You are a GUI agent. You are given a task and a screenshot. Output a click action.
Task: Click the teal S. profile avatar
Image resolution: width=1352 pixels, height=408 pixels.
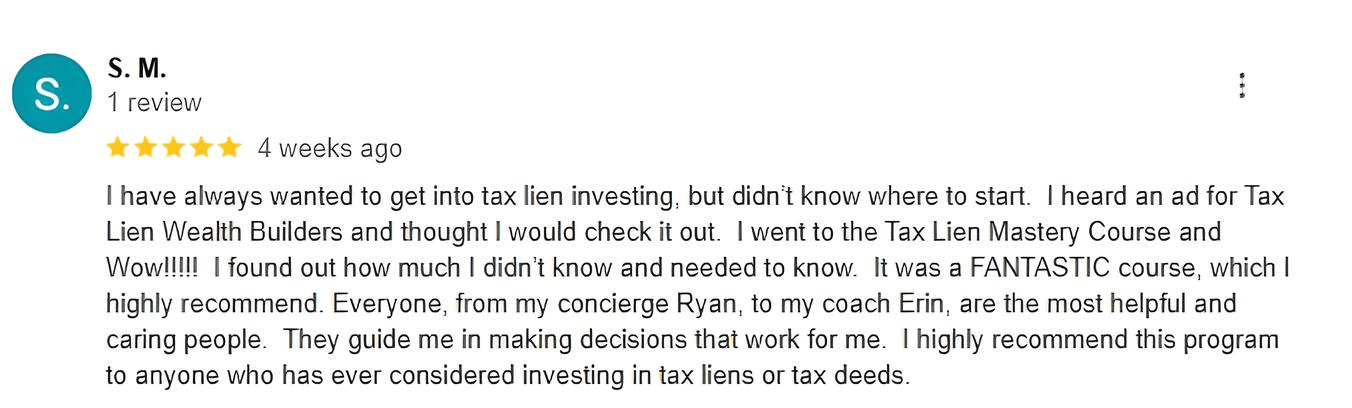click(51, 93)
